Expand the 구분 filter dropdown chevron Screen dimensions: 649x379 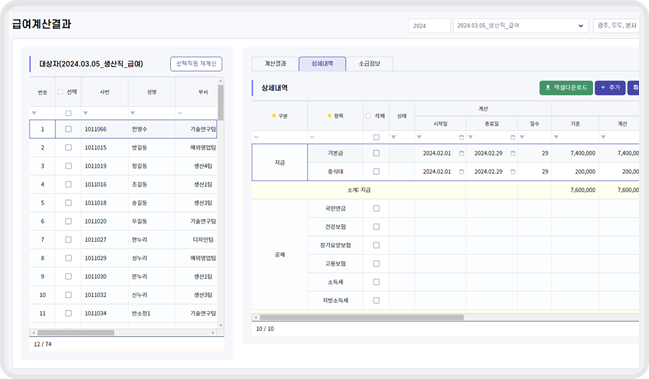(256, 137)
